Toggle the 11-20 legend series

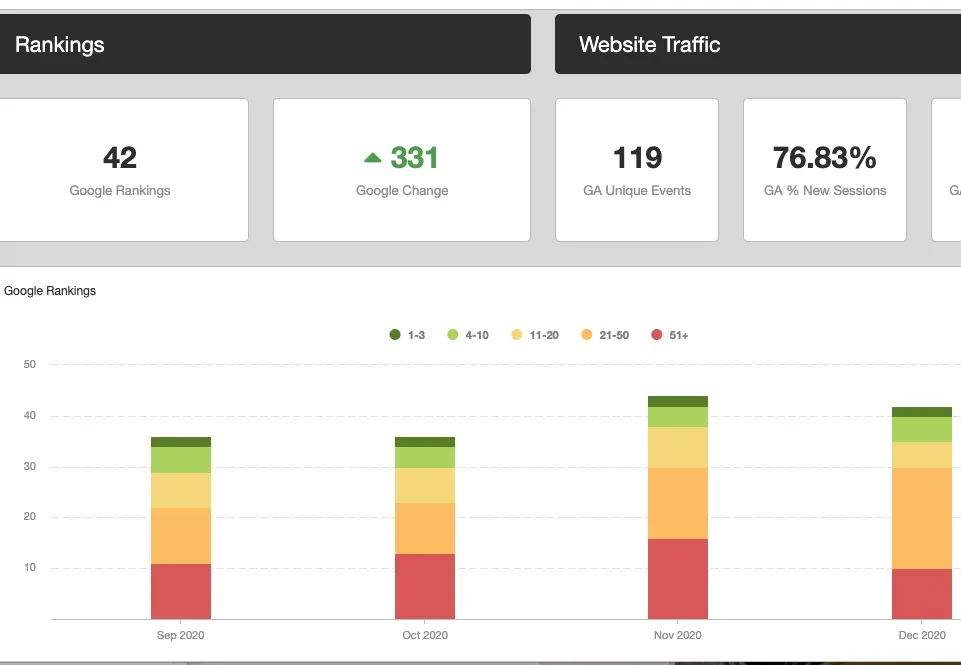click(x=534, y=335)
